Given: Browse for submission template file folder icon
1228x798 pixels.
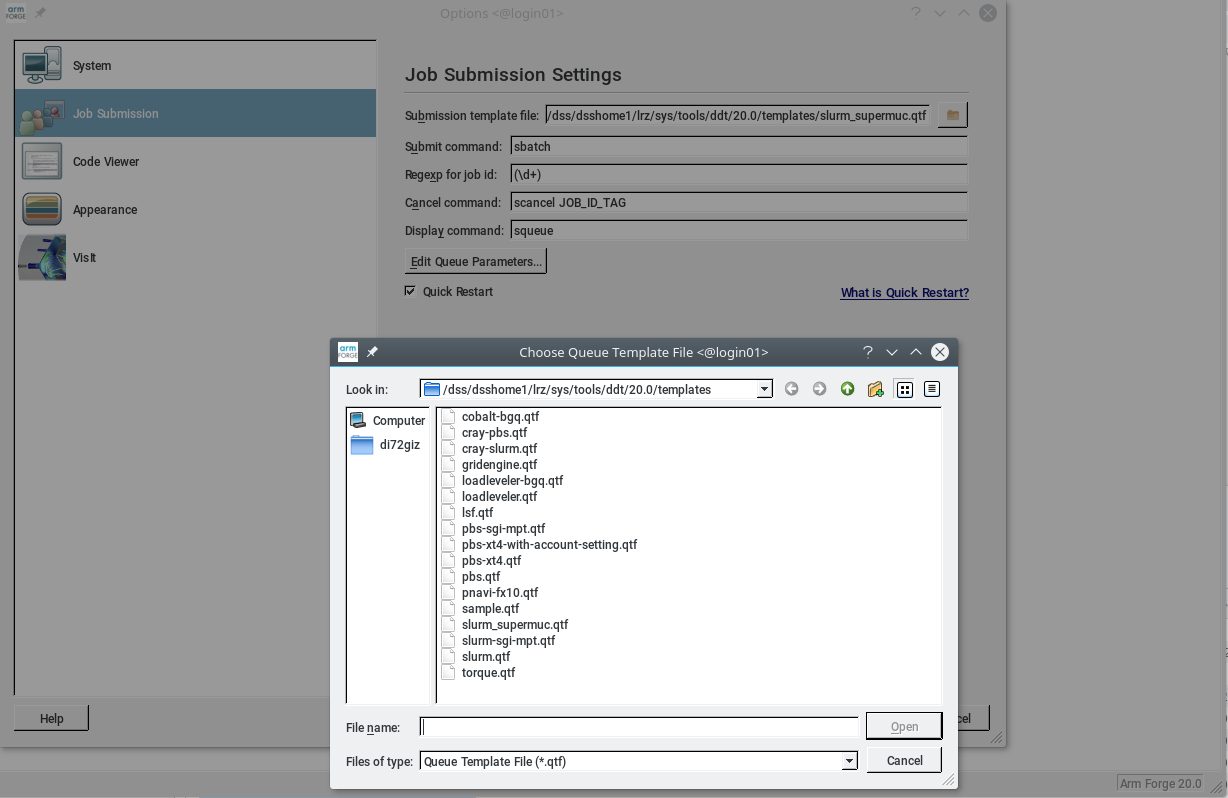Looking at the screenshot, I should (x=952, y=115).
